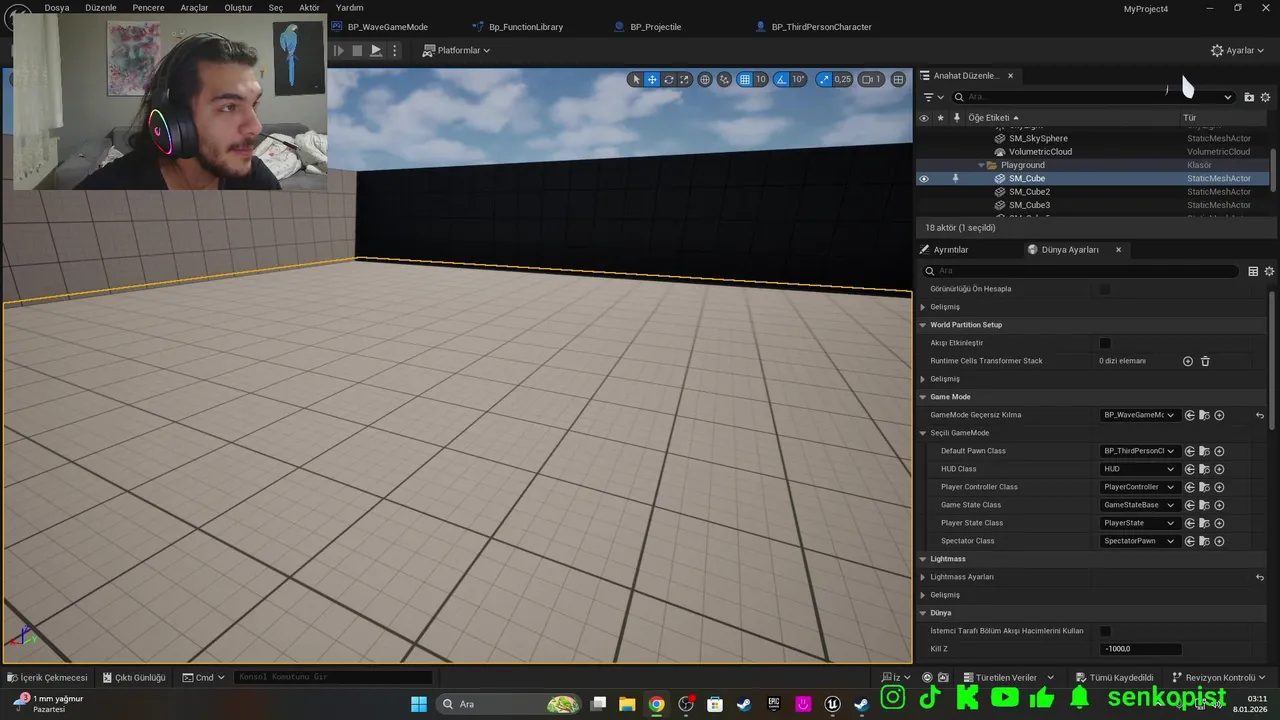Click the skip frame button
The width and height of the screenshot is (1280, 720).
[x=338, y=50]
